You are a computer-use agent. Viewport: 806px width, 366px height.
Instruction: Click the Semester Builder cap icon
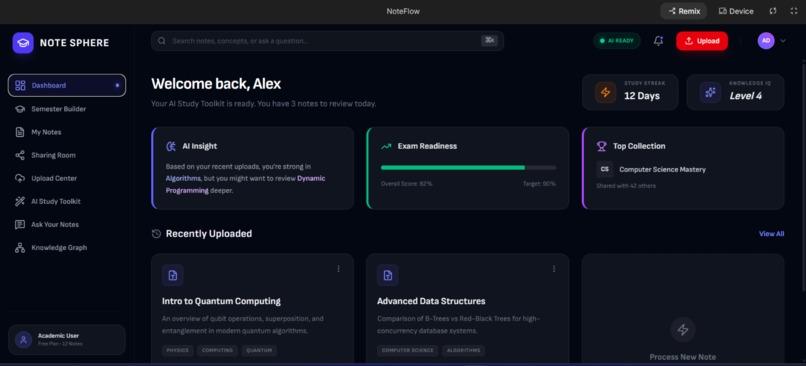[20, 109]
